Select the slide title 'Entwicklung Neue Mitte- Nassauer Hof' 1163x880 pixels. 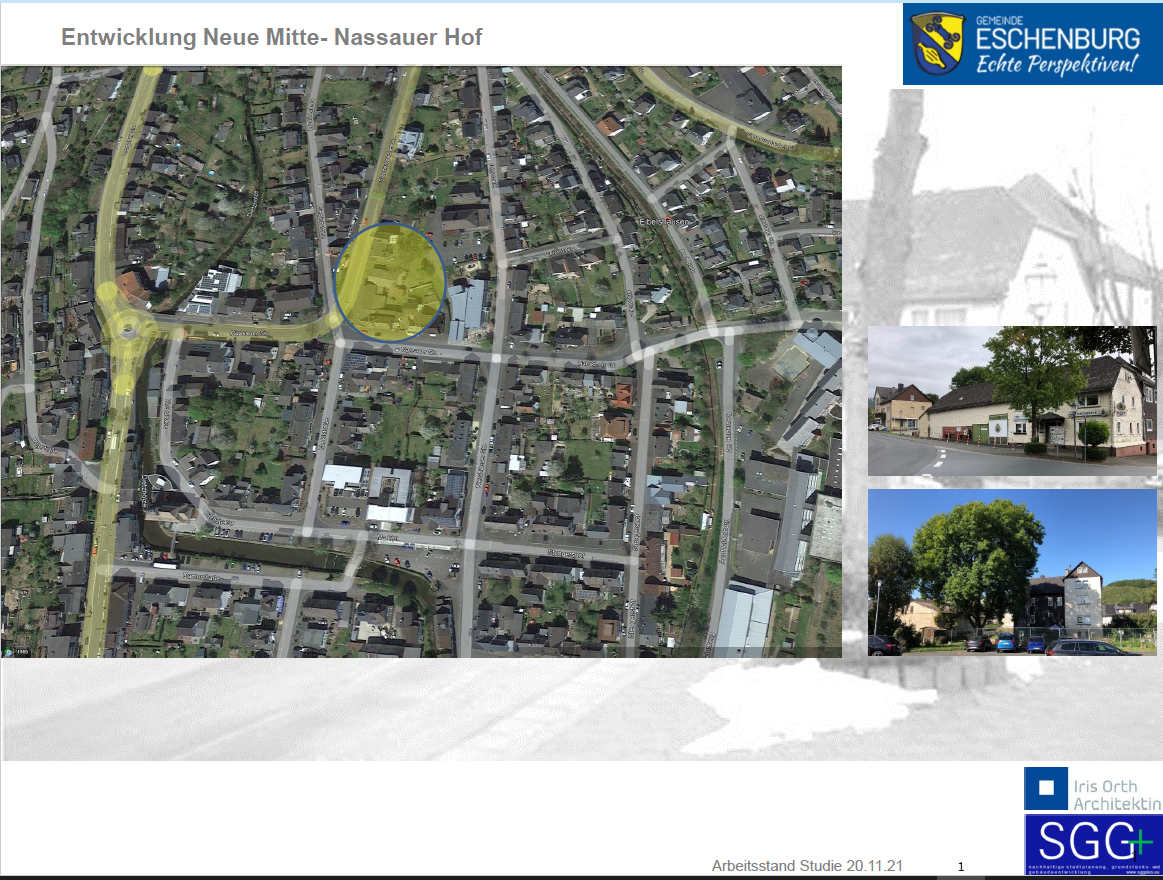[x=271, y=38]
